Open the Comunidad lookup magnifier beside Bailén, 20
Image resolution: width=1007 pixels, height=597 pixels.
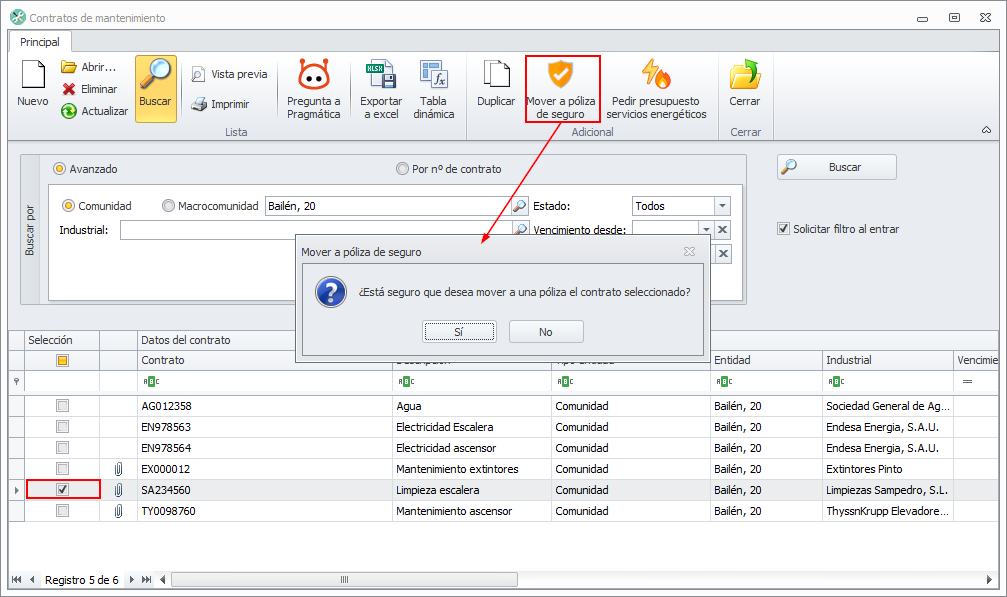(519, 206)
